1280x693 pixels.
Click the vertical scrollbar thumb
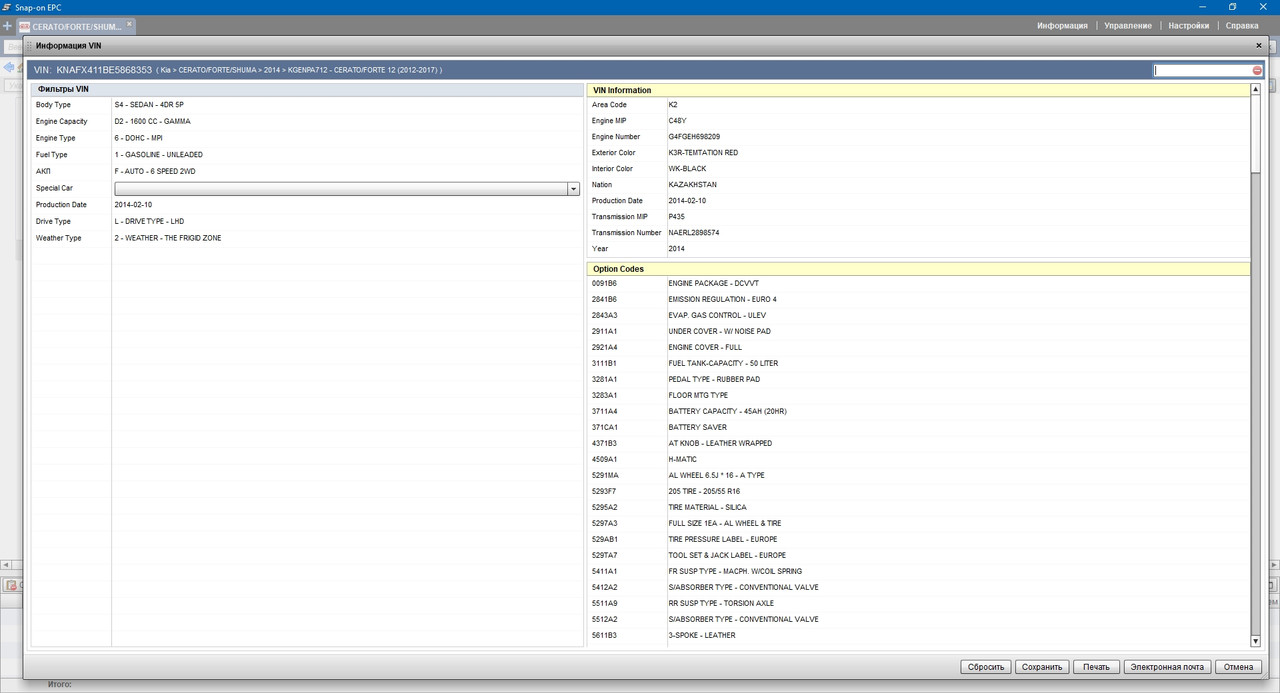click(x=1256, y=134)
